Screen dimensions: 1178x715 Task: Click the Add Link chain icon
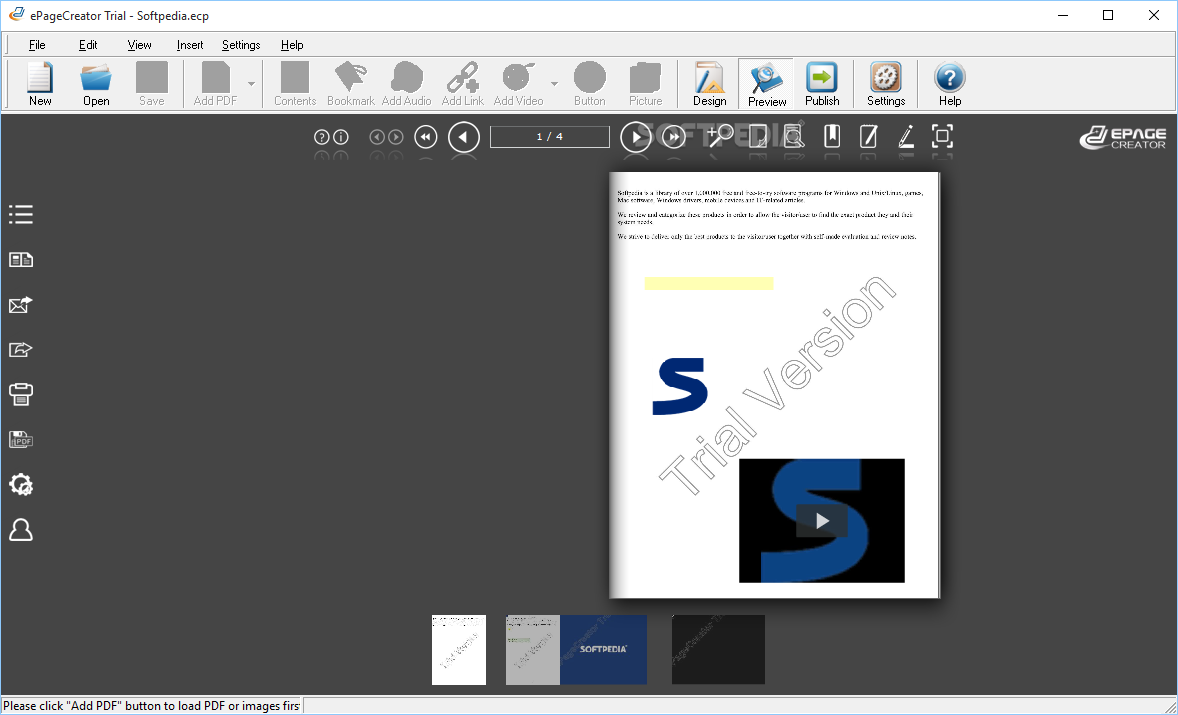463,84
